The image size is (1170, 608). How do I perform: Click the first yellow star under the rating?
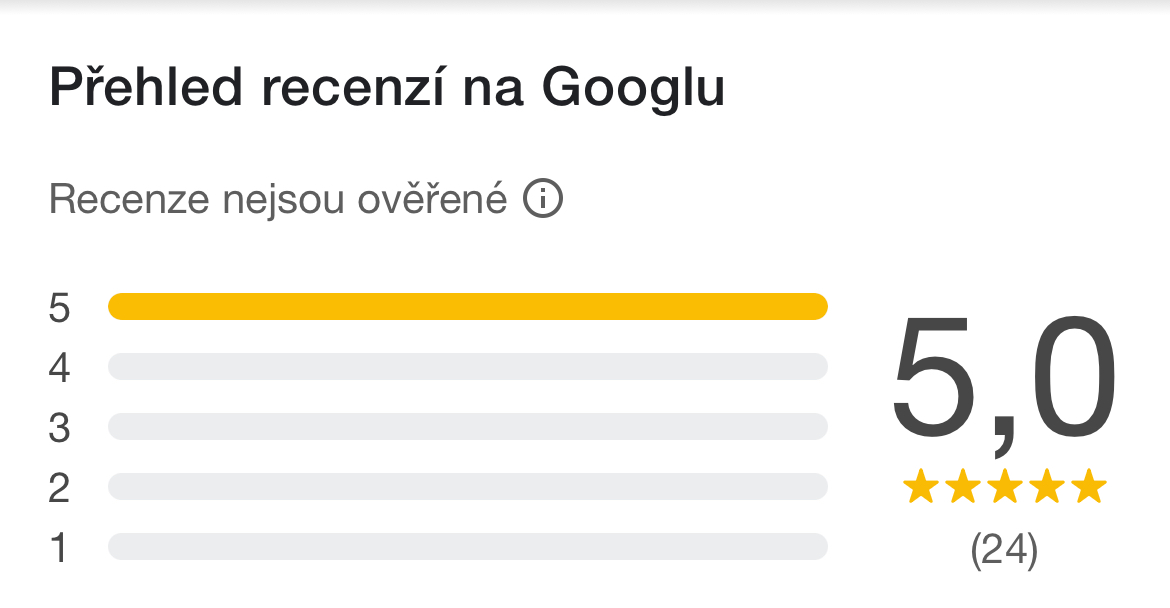point(919,488)
